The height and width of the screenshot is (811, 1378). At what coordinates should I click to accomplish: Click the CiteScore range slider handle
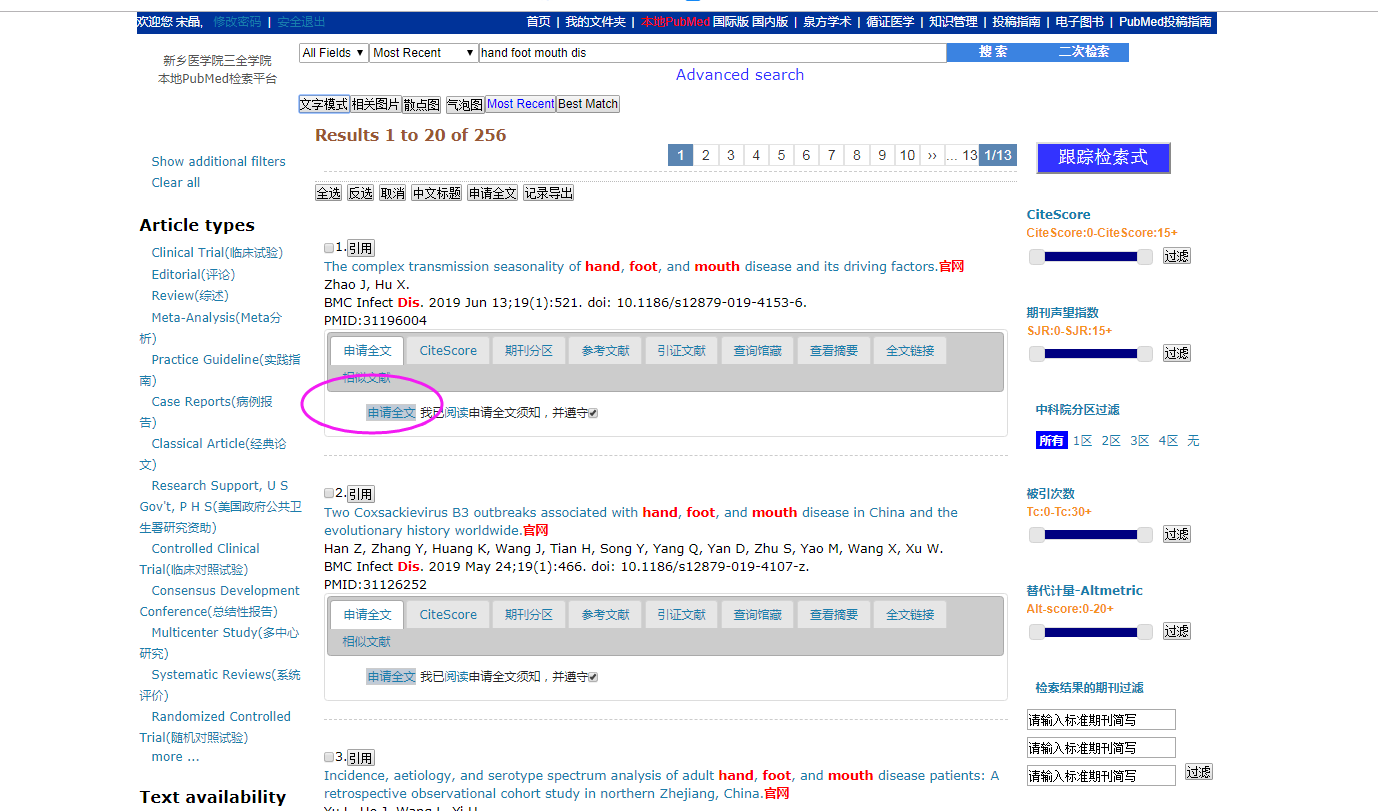pyautogui.click(x=1037, y=257)
